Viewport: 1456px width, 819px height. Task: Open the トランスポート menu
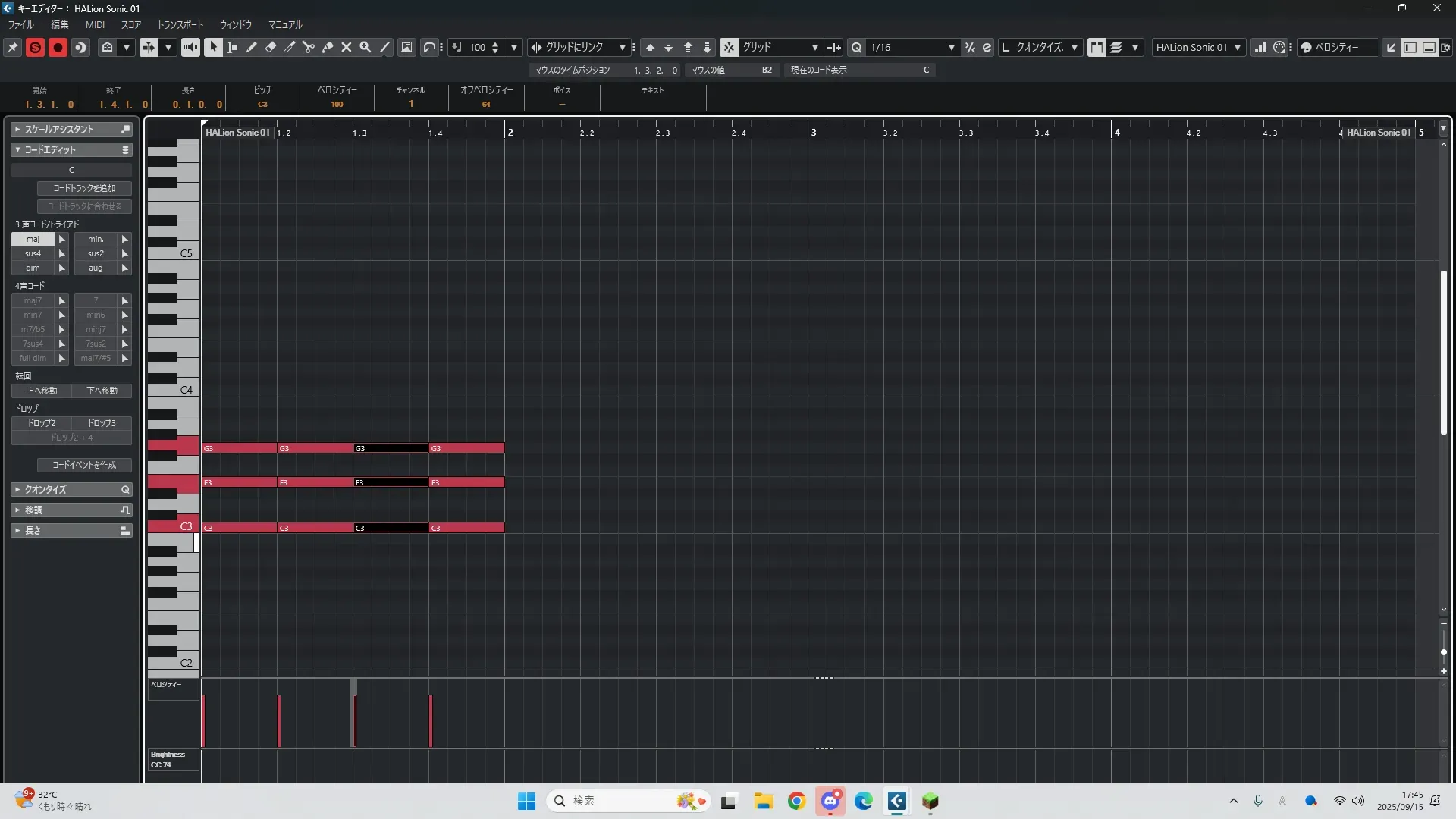[180, 24]
